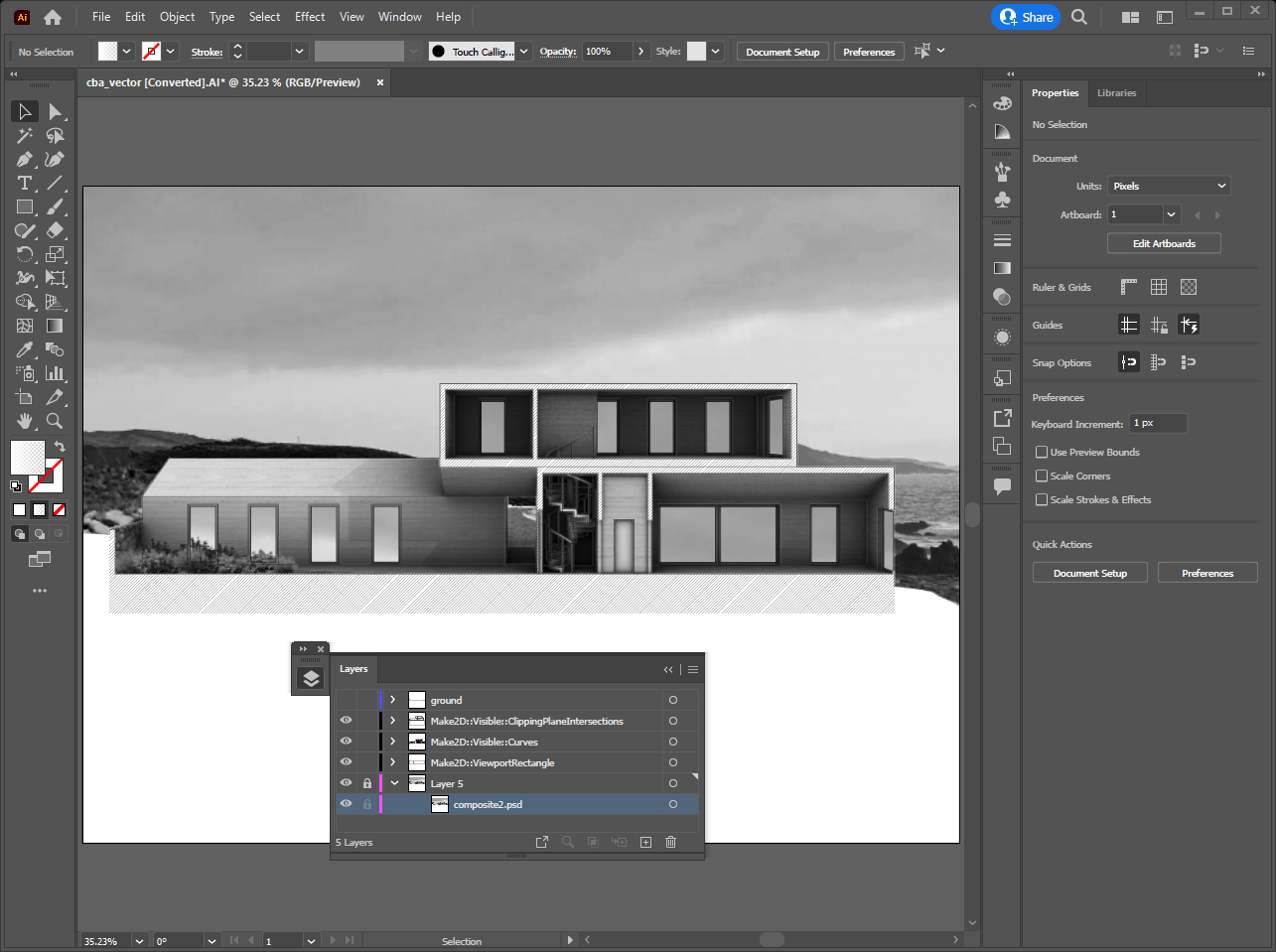The height and width of the screenshot is (952, 1276).
Task: Enable Use Preview Bounds checkbox
Action: pyautogui.click(x=1042, y=452)
